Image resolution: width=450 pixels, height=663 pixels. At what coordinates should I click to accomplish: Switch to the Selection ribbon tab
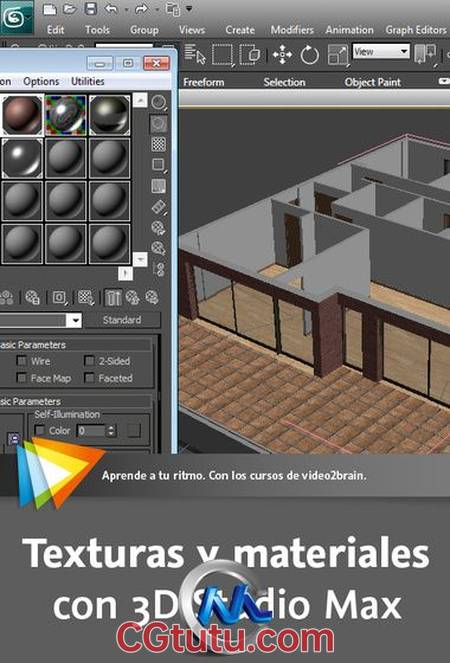click(284, 82)
